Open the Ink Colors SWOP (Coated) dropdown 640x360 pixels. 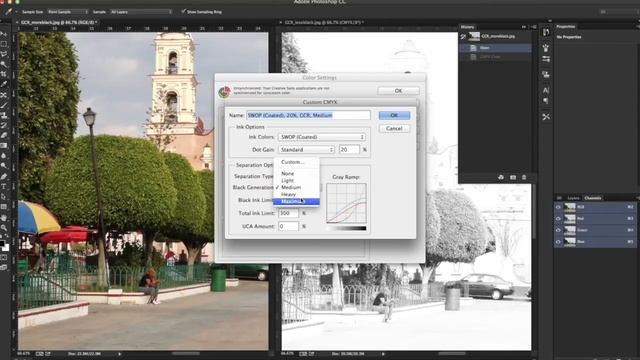point(322,137)
